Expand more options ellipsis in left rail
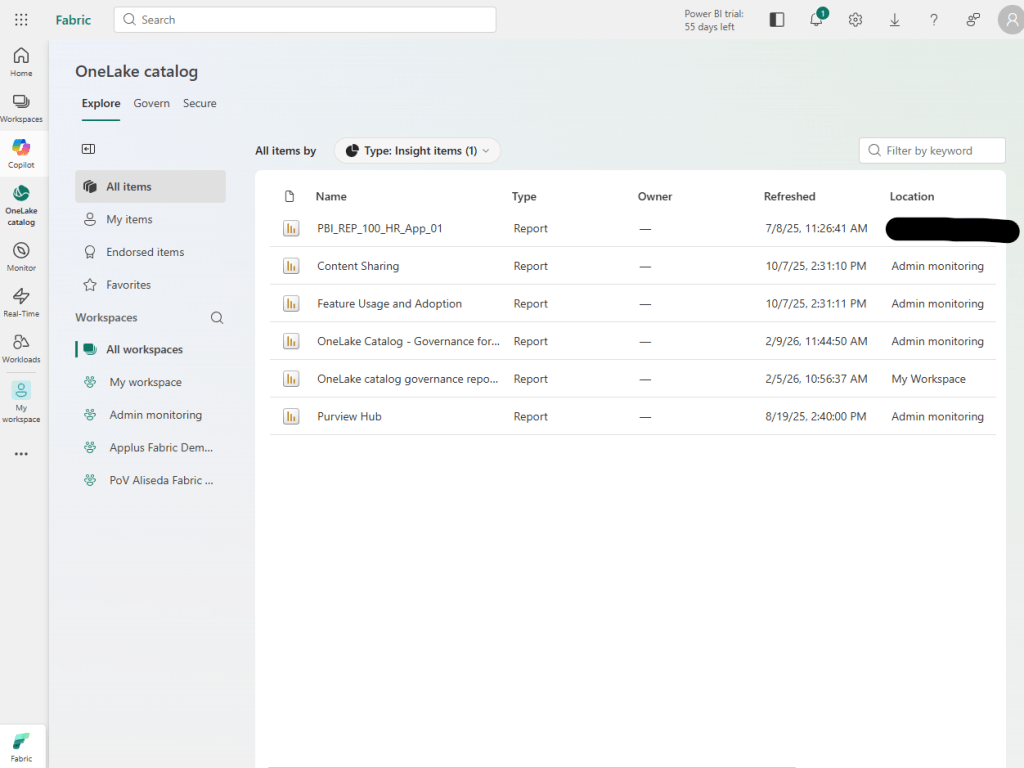 pyautogui.click(x=21, y=454)
